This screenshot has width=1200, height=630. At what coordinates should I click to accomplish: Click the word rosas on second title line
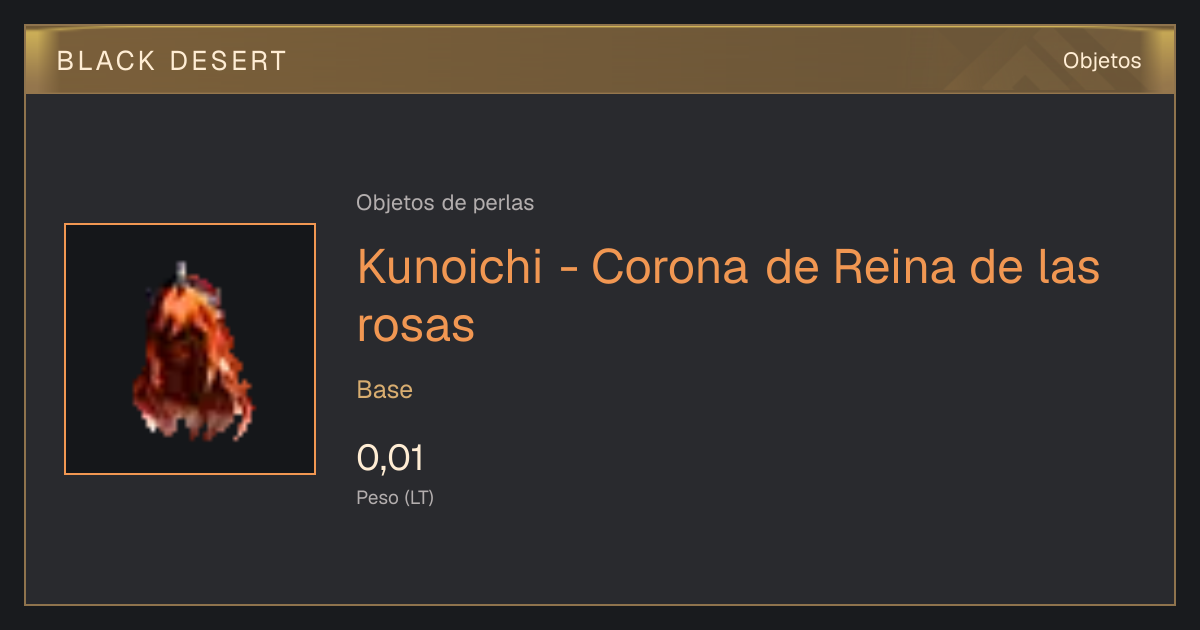(415, 326)
